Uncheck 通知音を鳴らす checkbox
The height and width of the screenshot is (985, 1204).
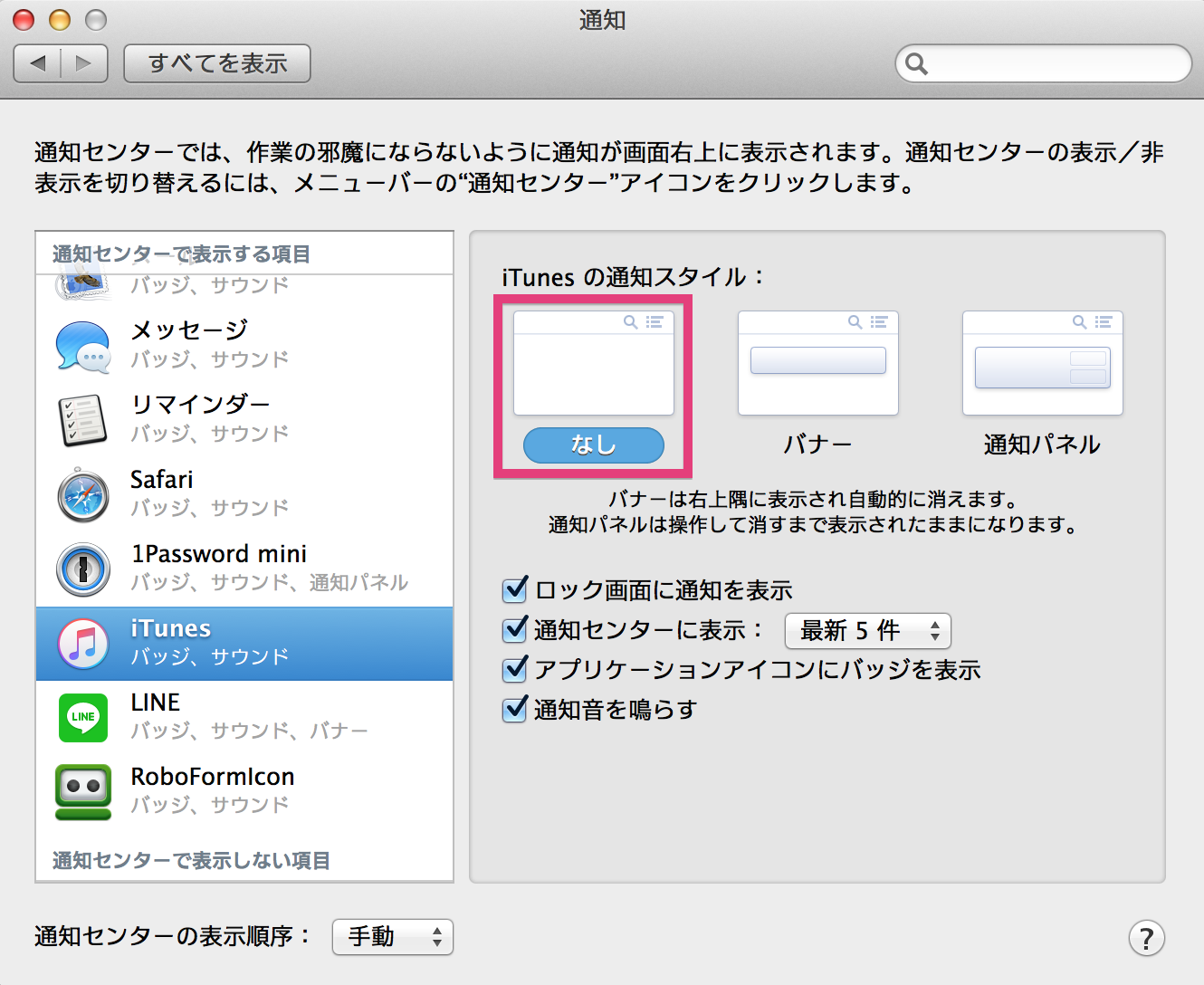coord(514,709)
